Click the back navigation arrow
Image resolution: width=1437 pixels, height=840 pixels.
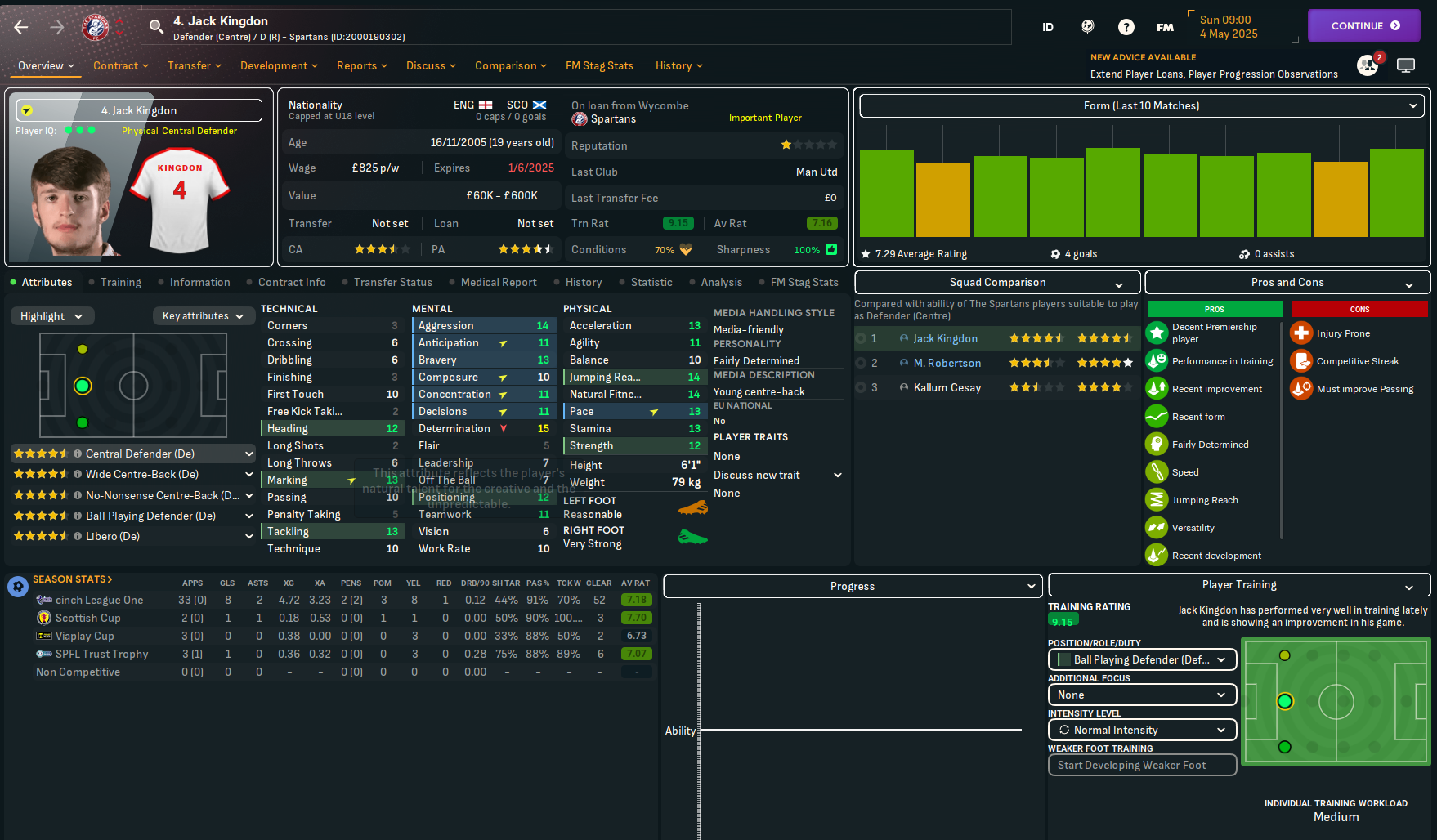point(21,27)
